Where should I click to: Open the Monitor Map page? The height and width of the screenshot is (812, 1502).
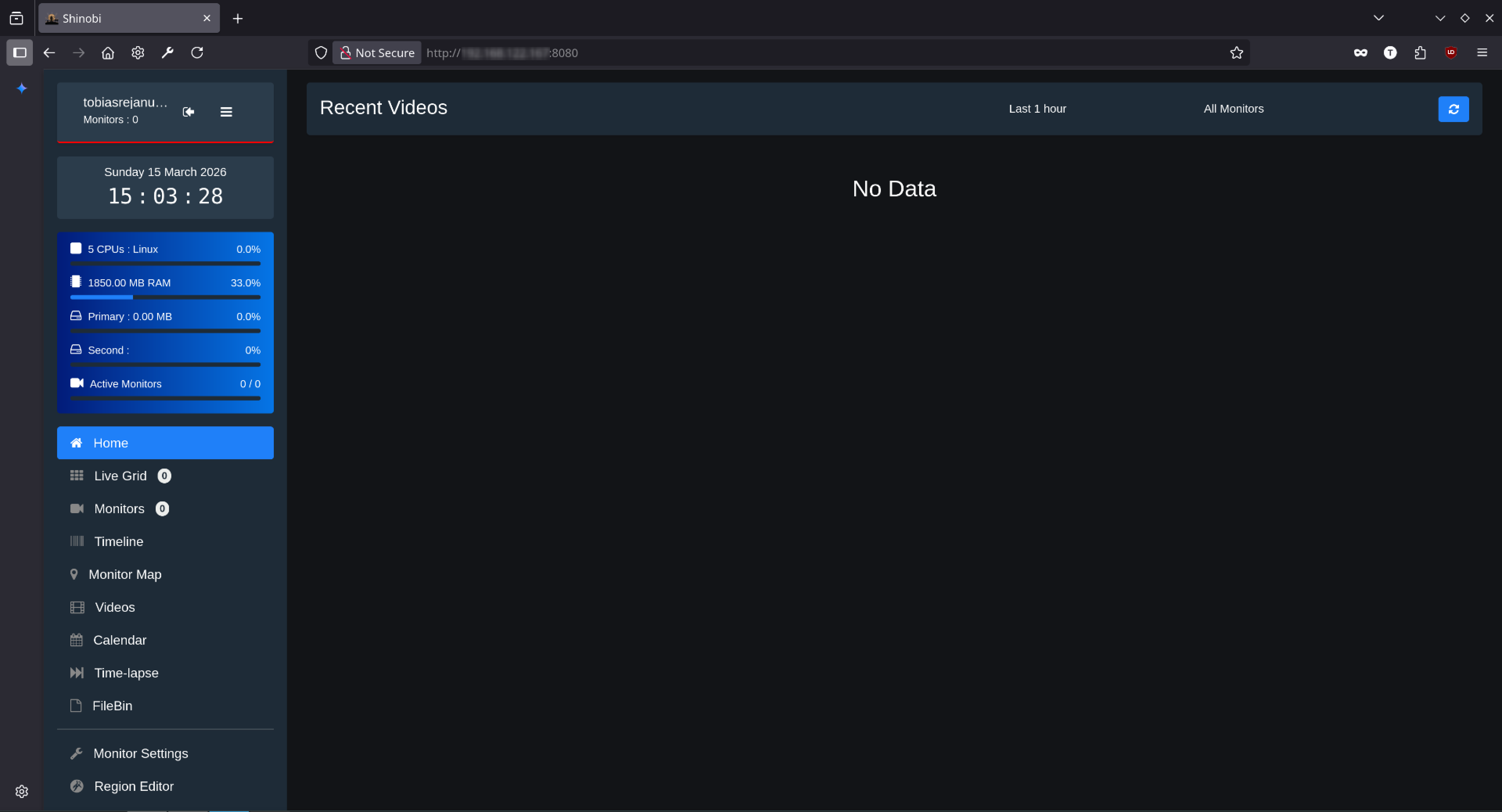125,575
